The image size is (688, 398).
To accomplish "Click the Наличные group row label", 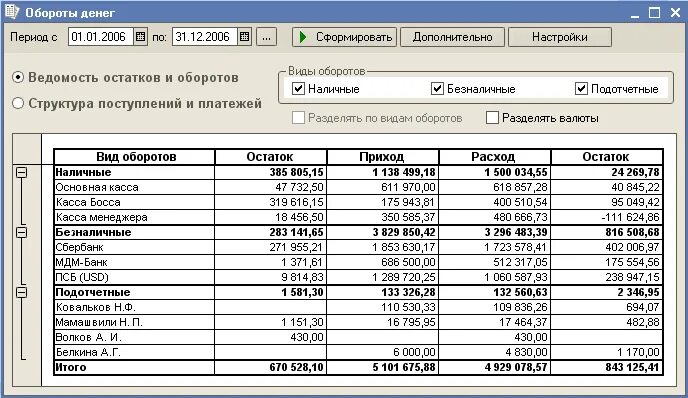I will 83,172.
